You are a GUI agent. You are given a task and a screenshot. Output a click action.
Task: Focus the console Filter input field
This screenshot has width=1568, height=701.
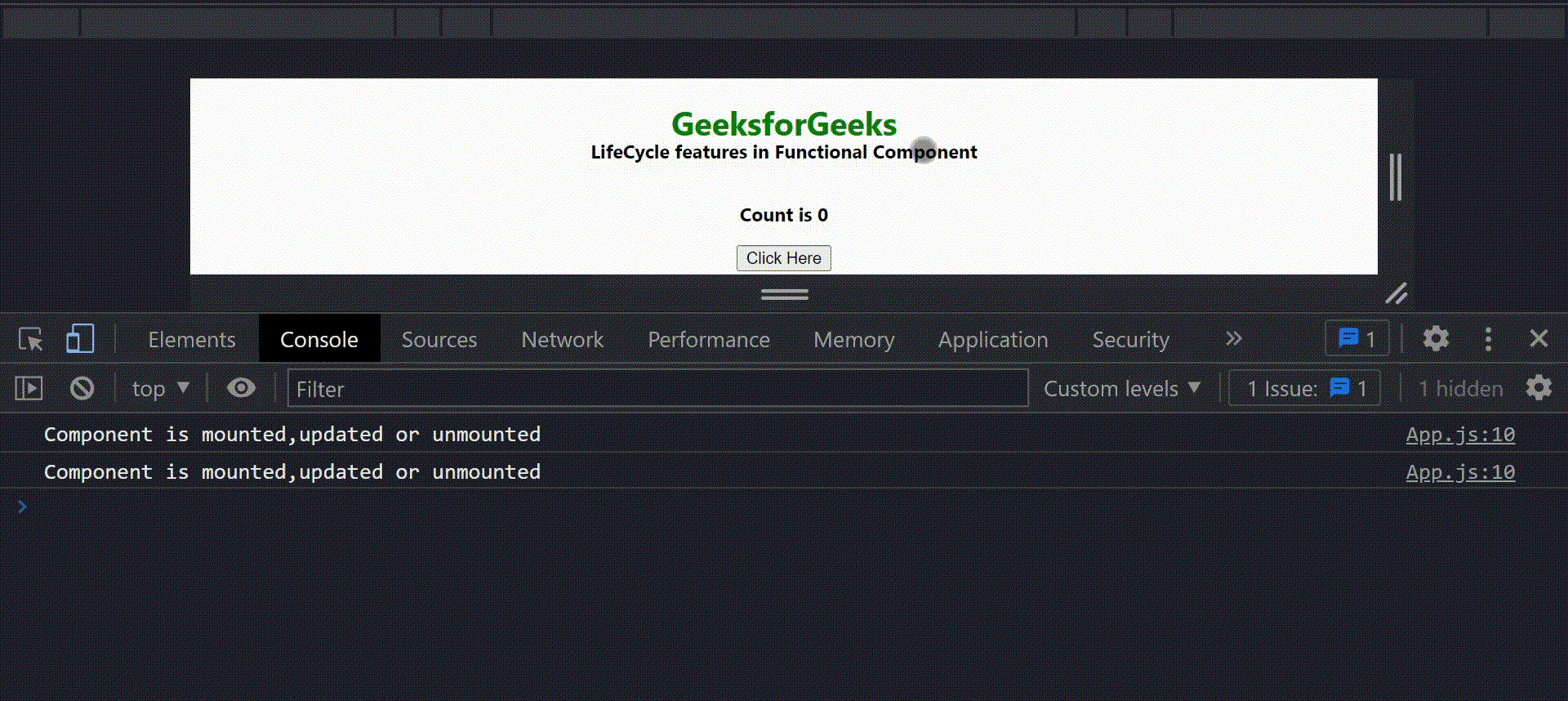point(657,389)
